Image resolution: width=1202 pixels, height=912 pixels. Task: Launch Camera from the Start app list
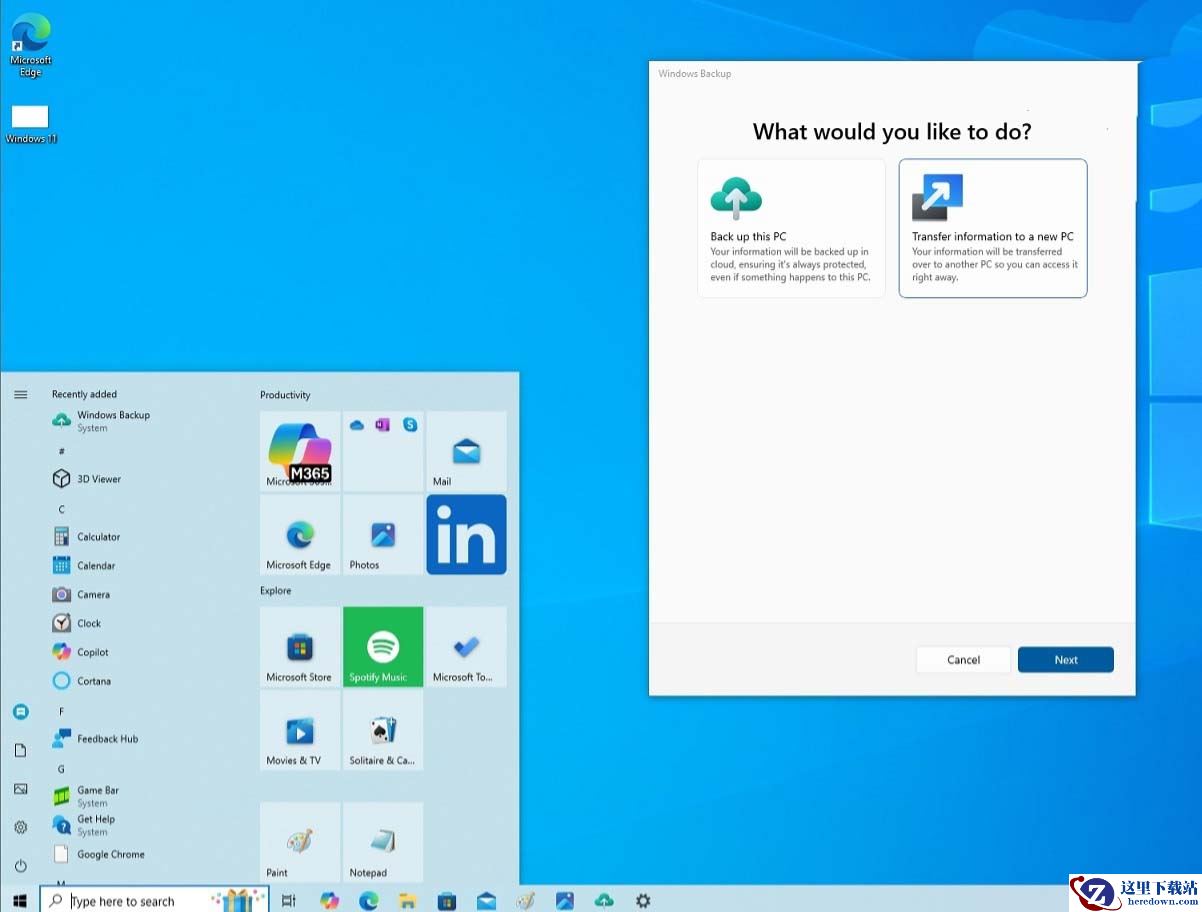(x=81, y=595)
